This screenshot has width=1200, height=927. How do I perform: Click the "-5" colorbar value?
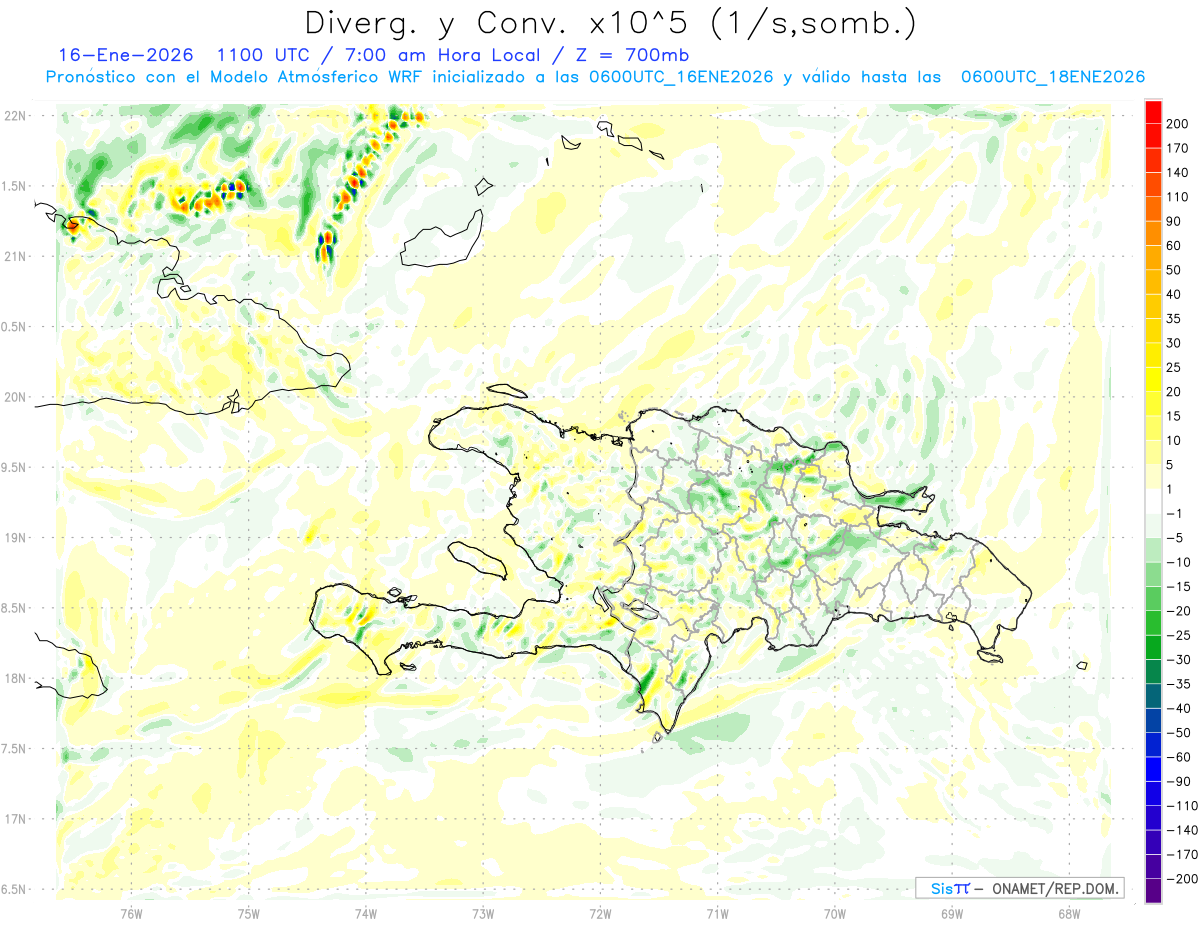coord(1175,538)
